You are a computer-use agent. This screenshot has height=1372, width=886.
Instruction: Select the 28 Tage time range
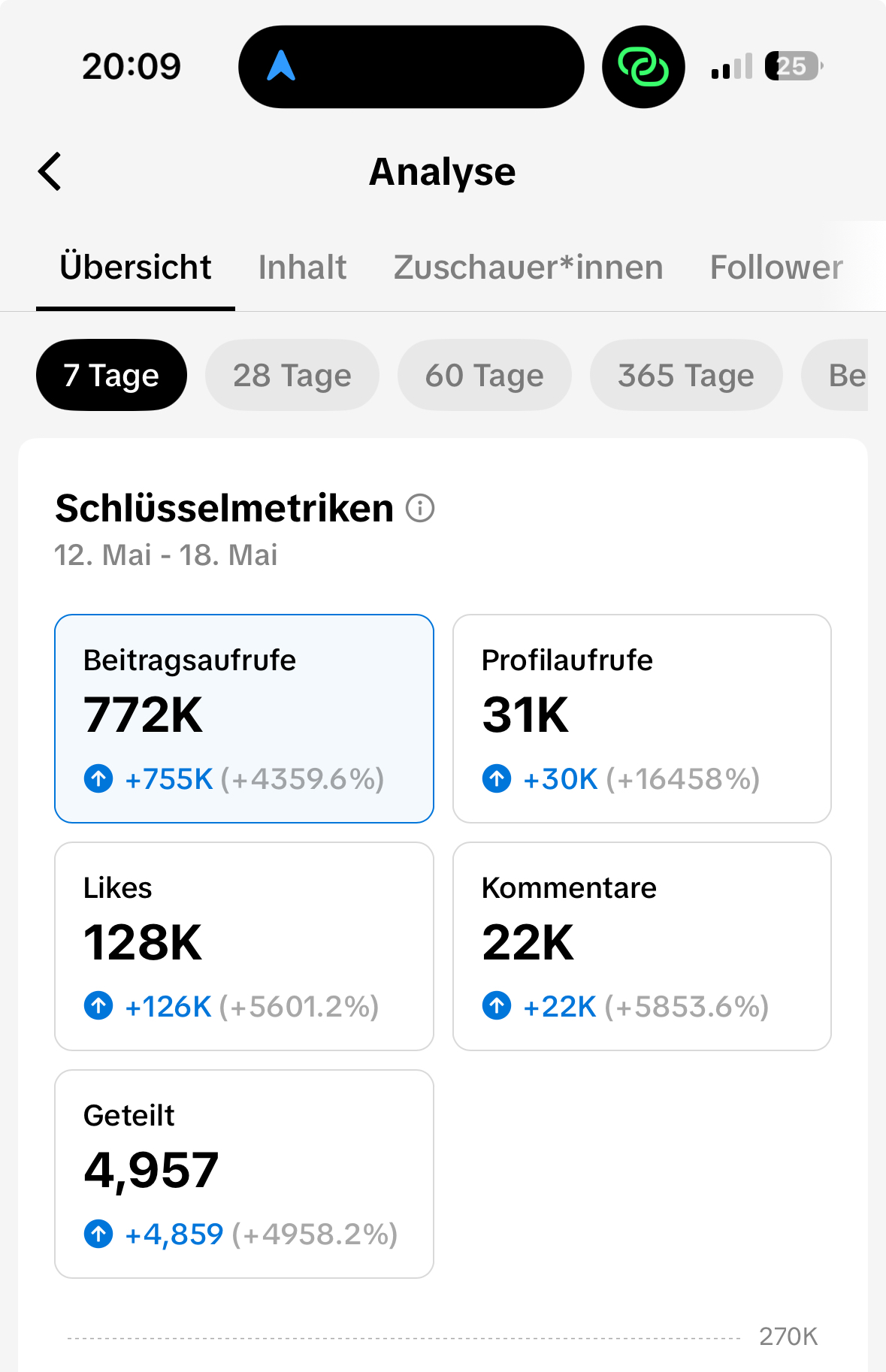click(292, 375)
